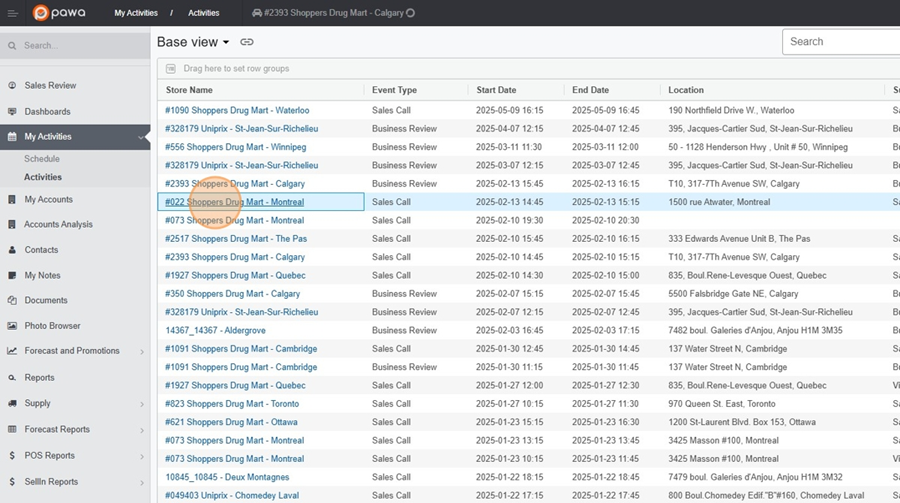Screen dimensions: 900x503
Task: Open #621 Shoppers Drug Mart - Ottawa
Action: pos(231,422)
